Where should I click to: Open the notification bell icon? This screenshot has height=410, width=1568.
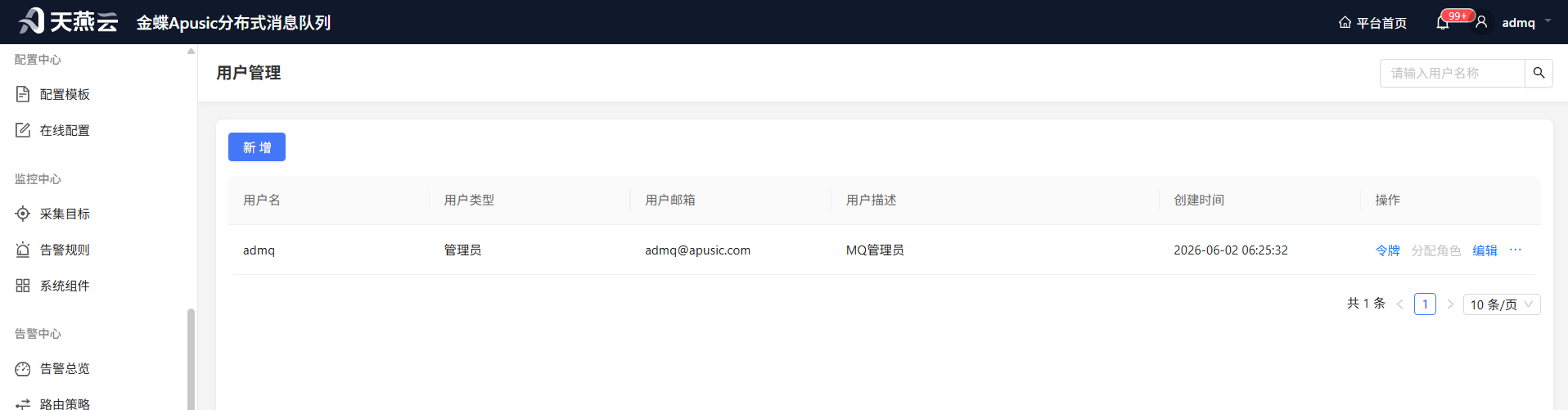coord(1443,23)
